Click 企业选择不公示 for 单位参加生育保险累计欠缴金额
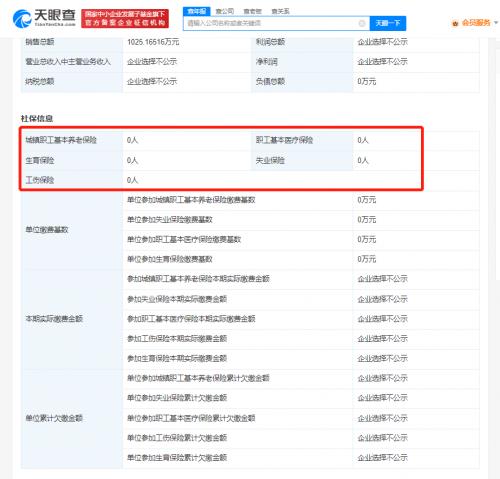Viewport: 500px width, 479px height. pos(382,458)
